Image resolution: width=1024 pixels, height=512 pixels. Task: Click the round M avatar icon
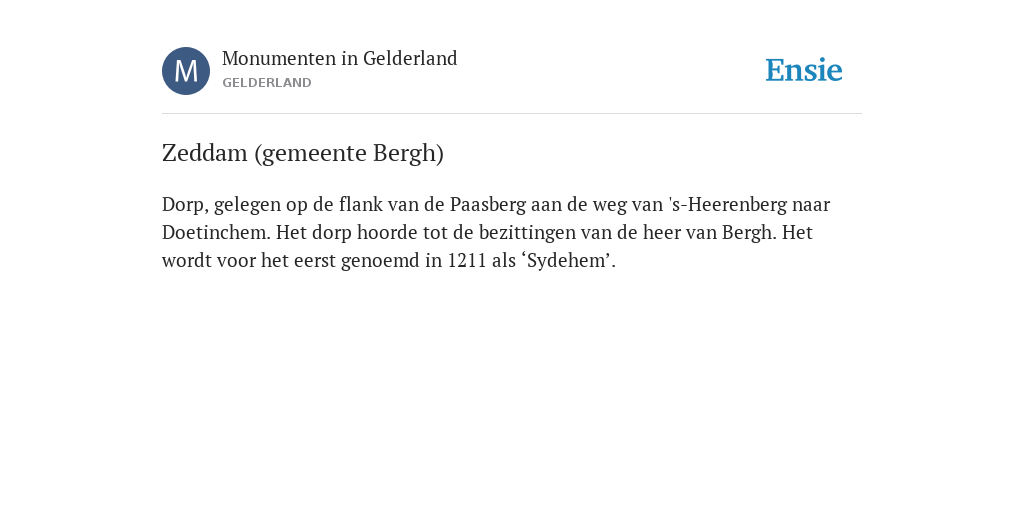pyautogui.click(x=186, y=71)
